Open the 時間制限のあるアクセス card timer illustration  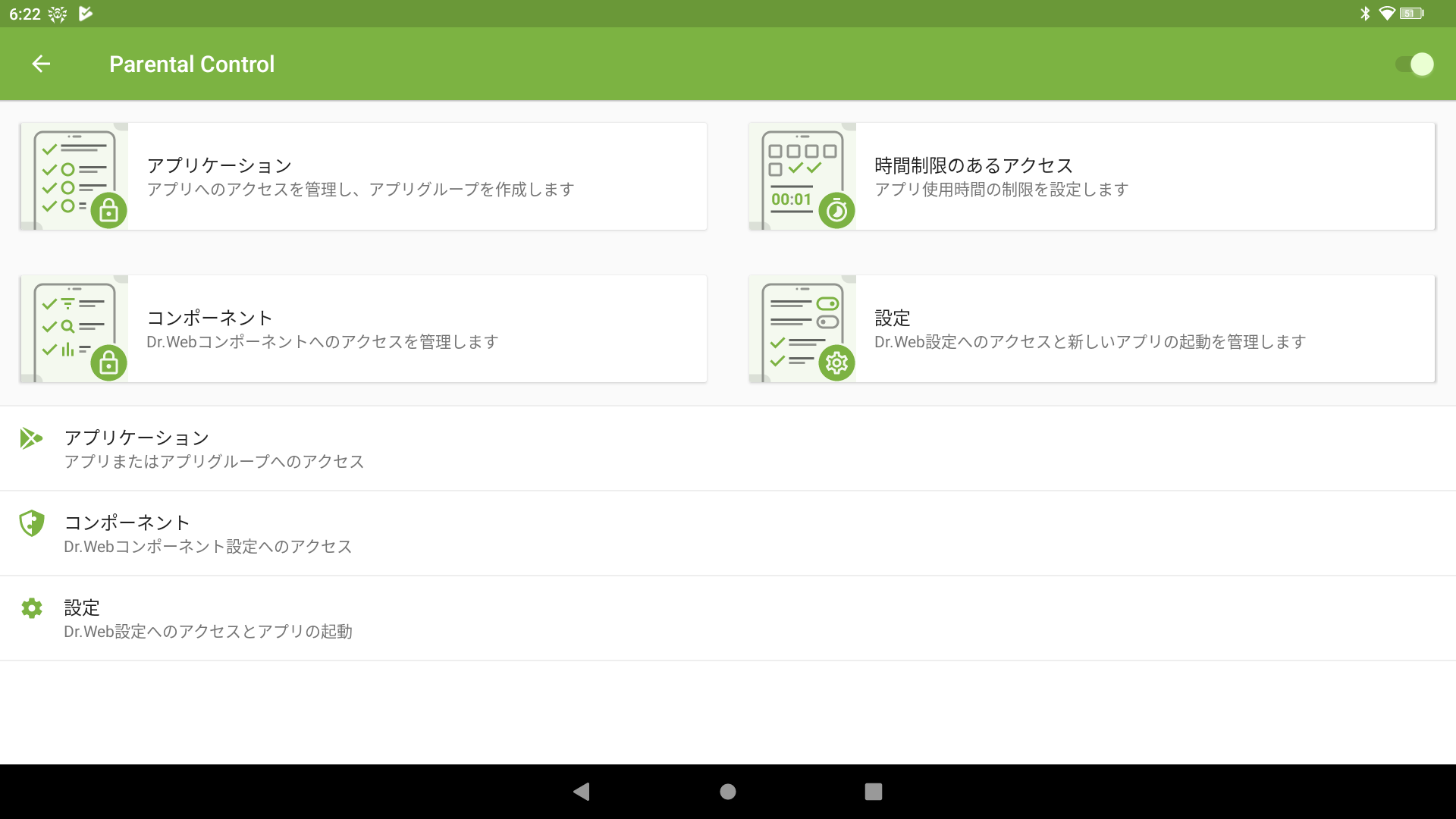coord(802,177)
